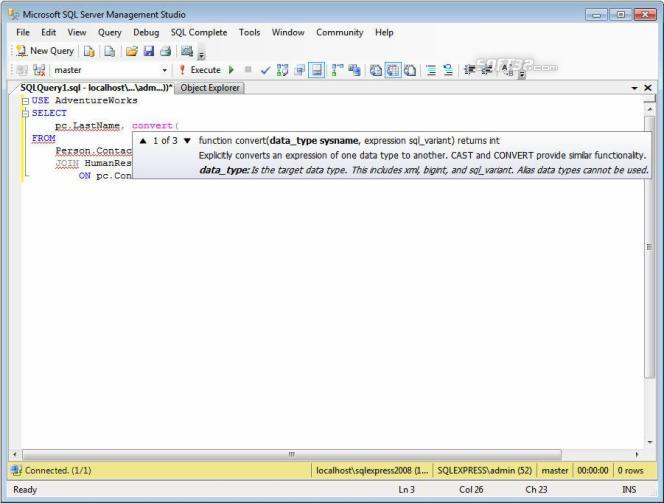Show previous function overload in tooltip
664x503 pixels.
(x=143, y=141)
